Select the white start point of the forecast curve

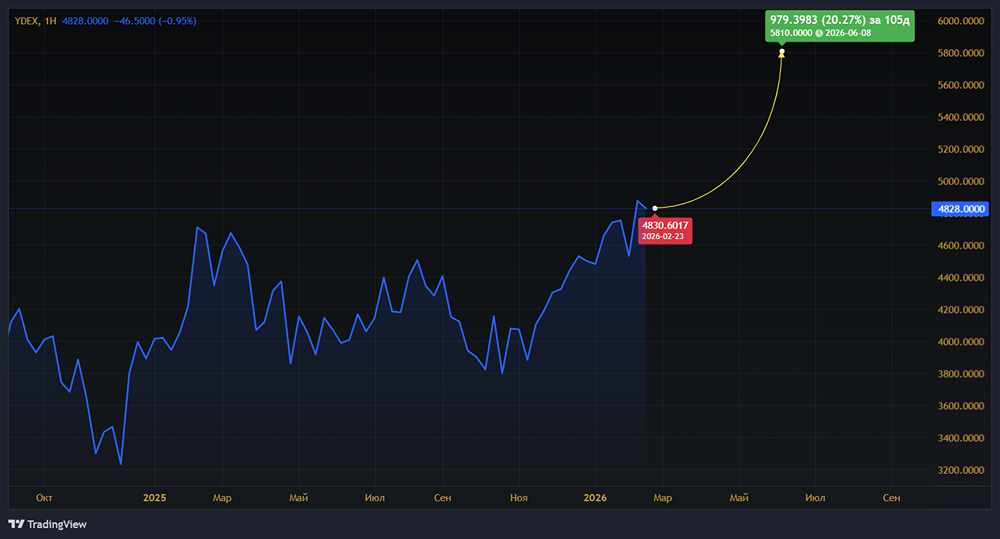(654, 208)
